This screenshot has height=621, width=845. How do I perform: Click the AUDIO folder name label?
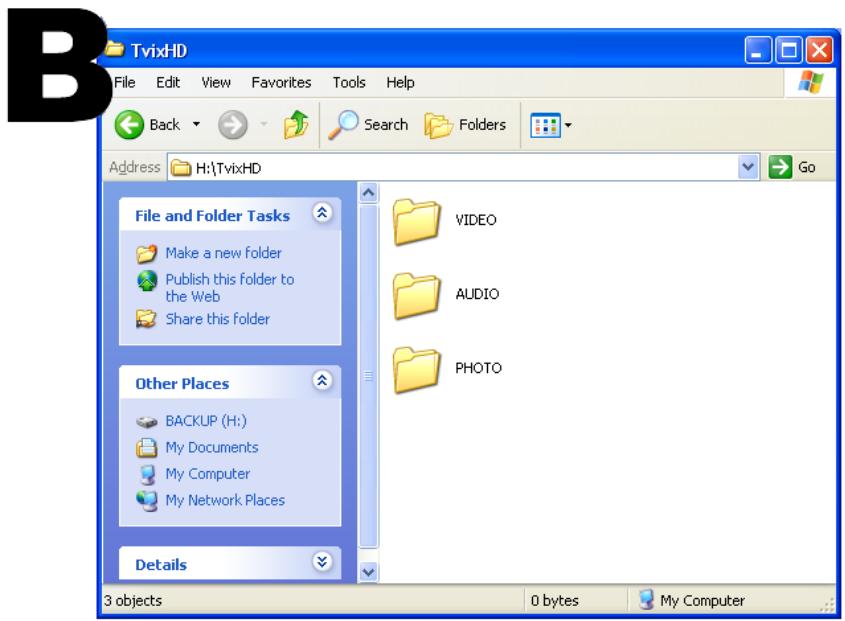[477, 294]
